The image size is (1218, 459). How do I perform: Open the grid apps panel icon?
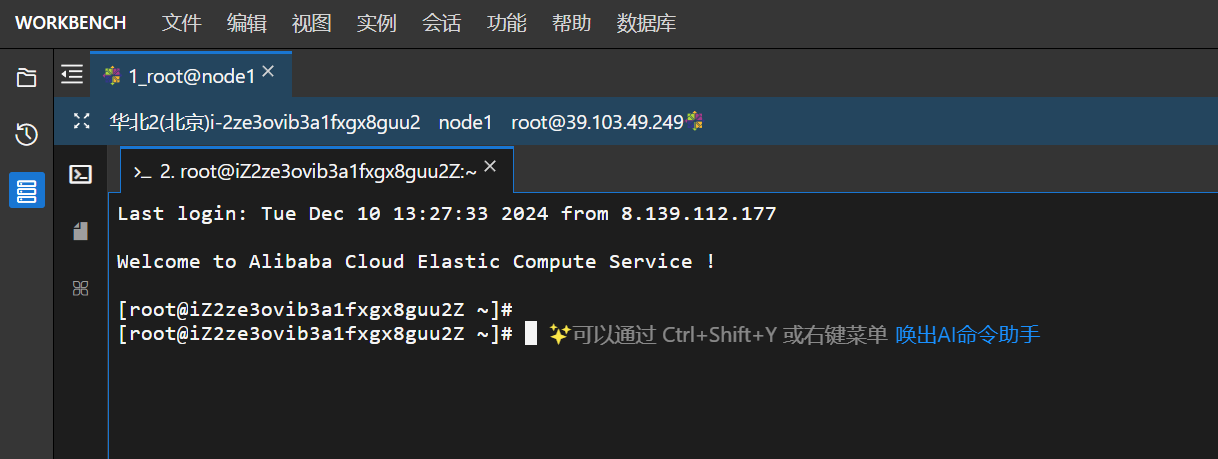[81, 288]
